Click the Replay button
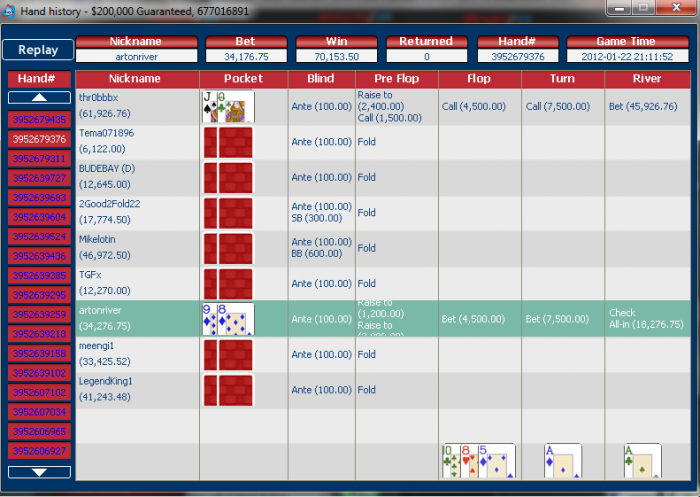 click(38, 50)
